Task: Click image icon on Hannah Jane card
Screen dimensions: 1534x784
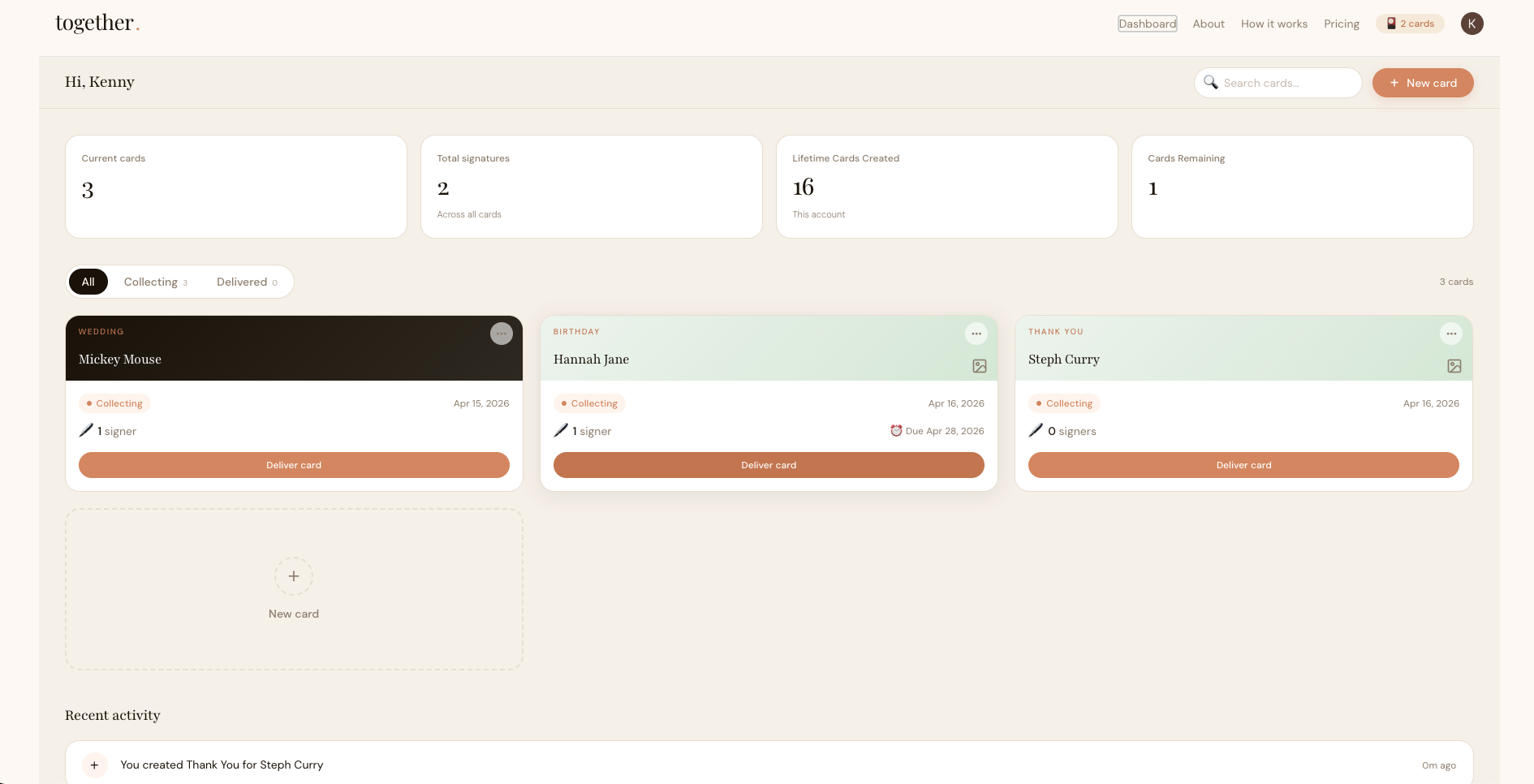Action: click(980, 366)
